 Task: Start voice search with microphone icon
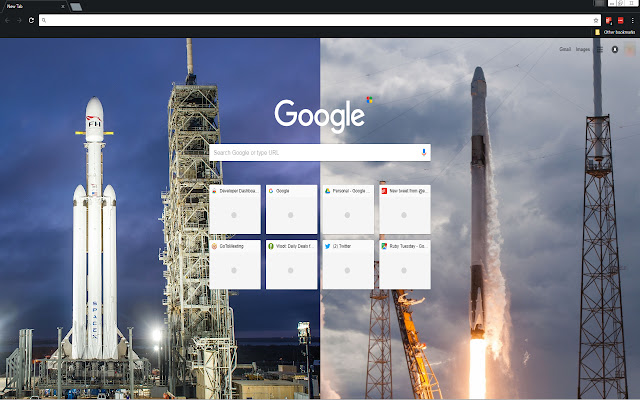(424, 152)
